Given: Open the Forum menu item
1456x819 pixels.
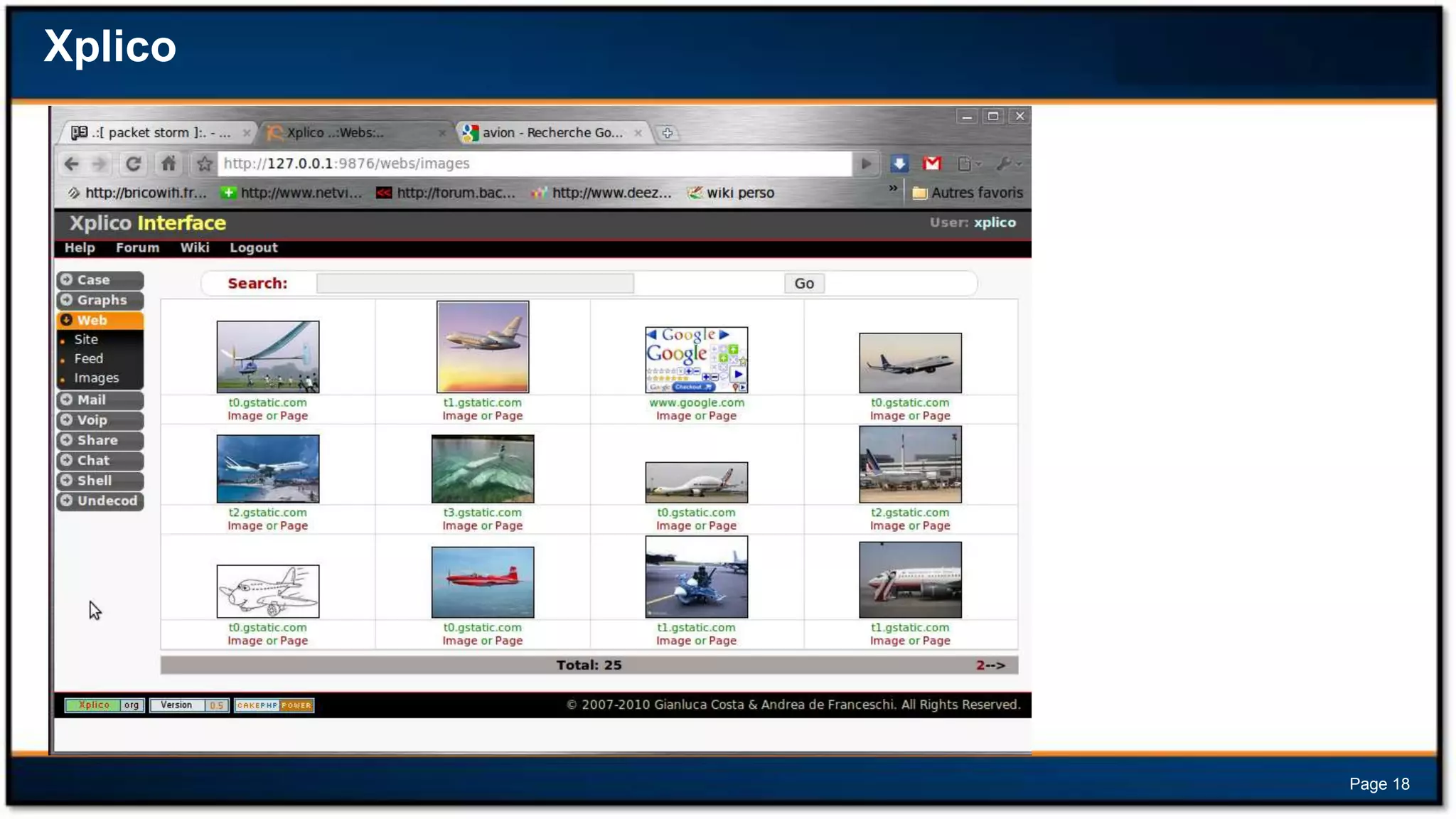Looking at the screenshot, I should (x=137, y=248).
